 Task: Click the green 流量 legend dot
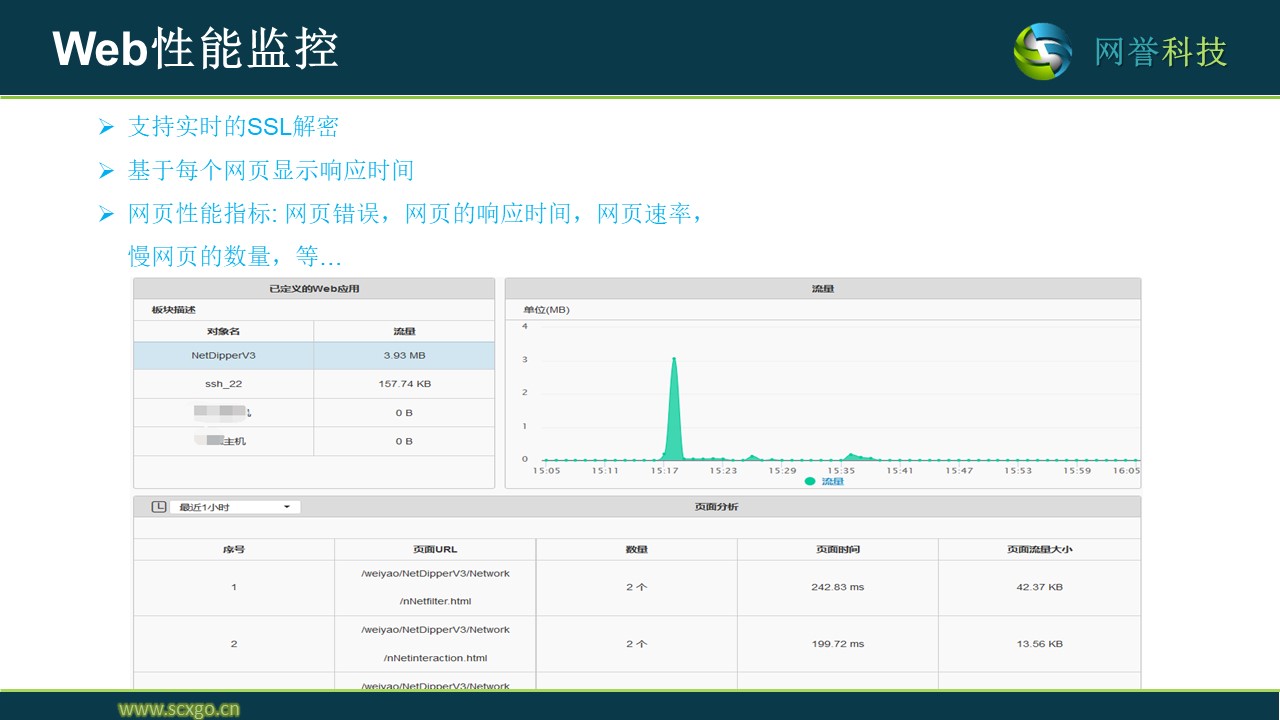tap(810, 481)
